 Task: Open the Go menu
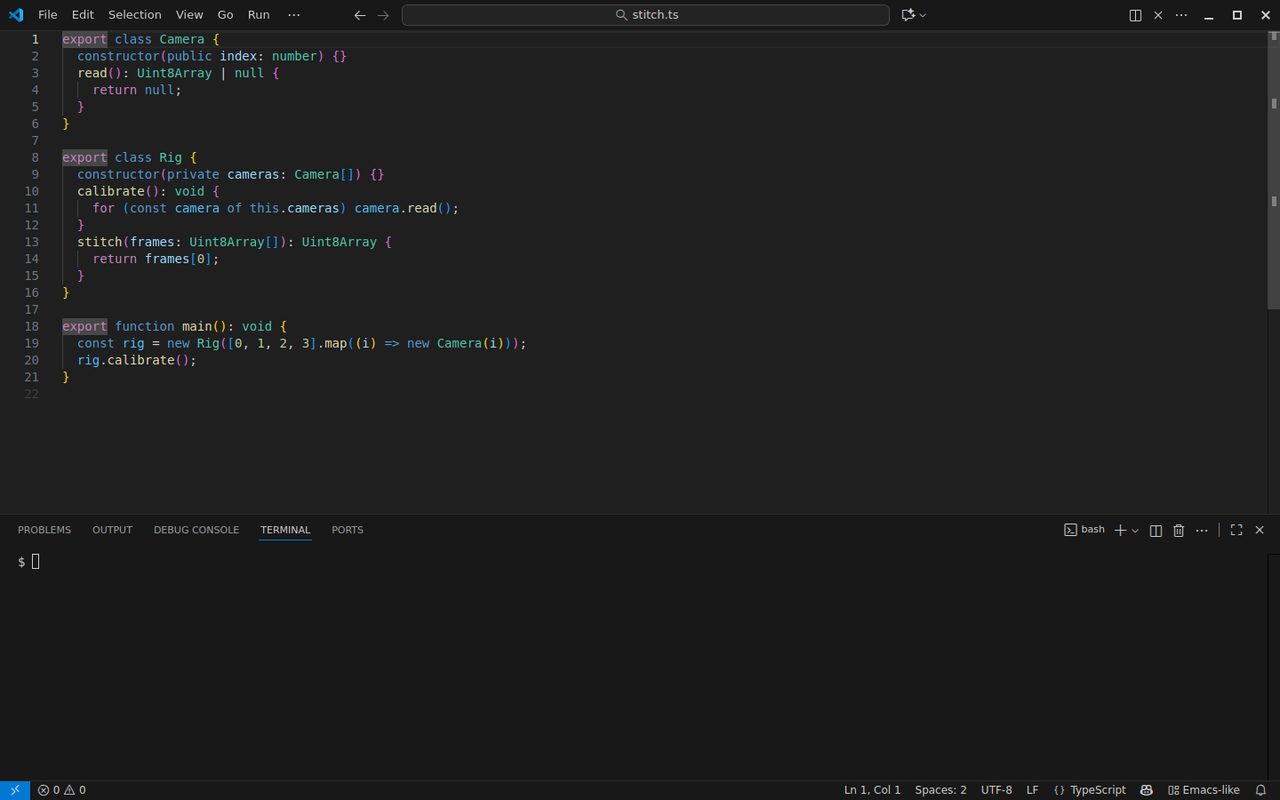pos(225,15)
